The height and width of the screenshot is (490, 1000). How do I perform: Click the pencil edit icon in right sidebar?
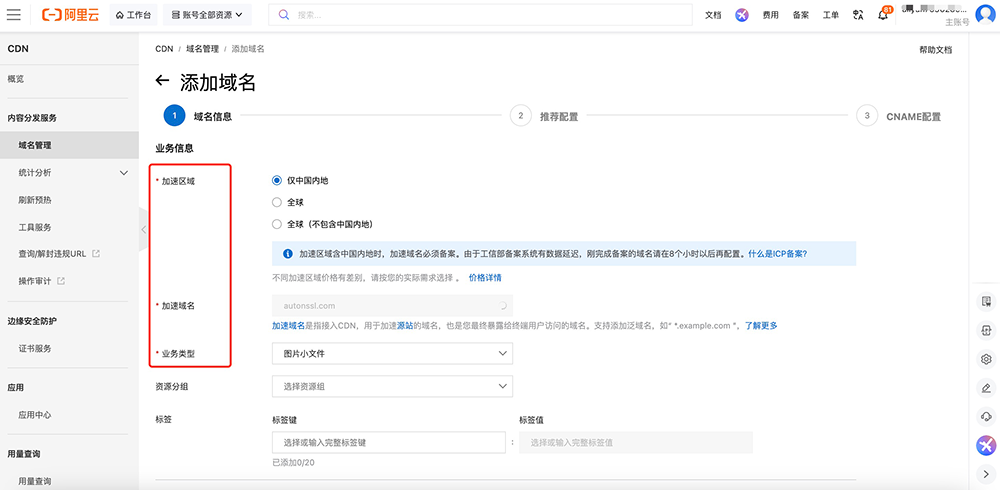coord(986,388)
